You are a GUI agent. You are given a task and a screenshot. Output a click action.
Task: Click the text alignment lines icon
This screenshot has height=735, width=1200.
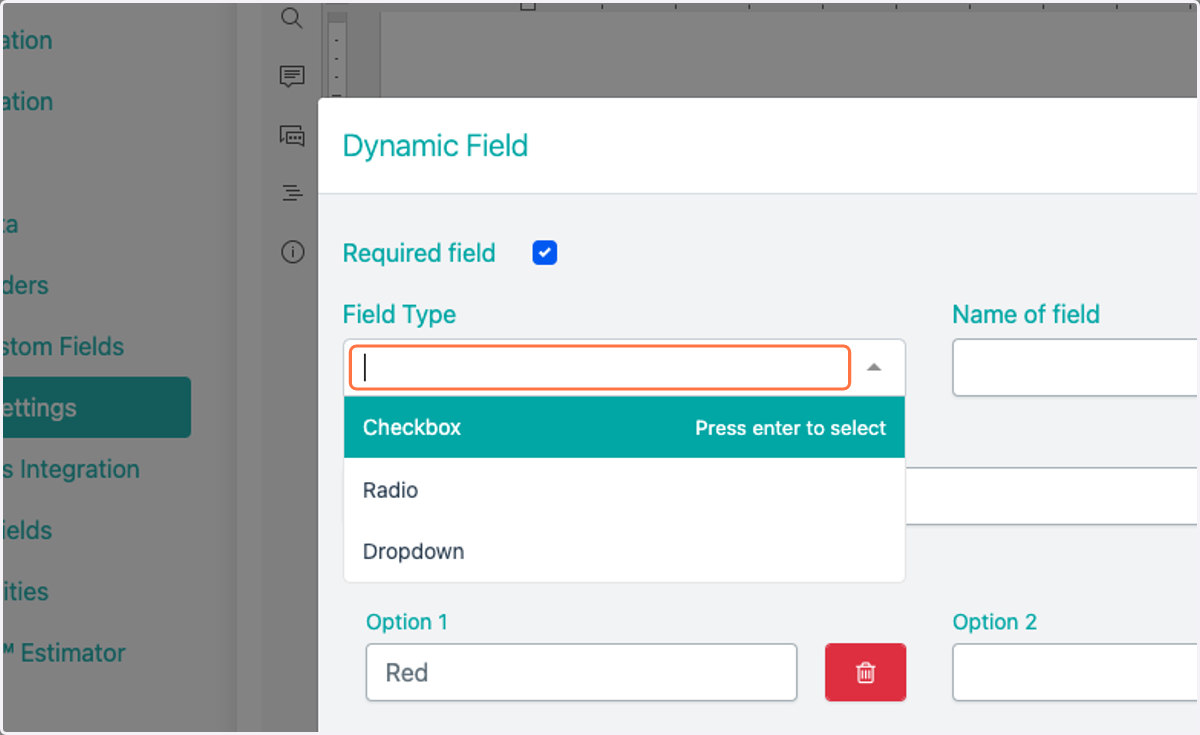(x=292, y=193)
